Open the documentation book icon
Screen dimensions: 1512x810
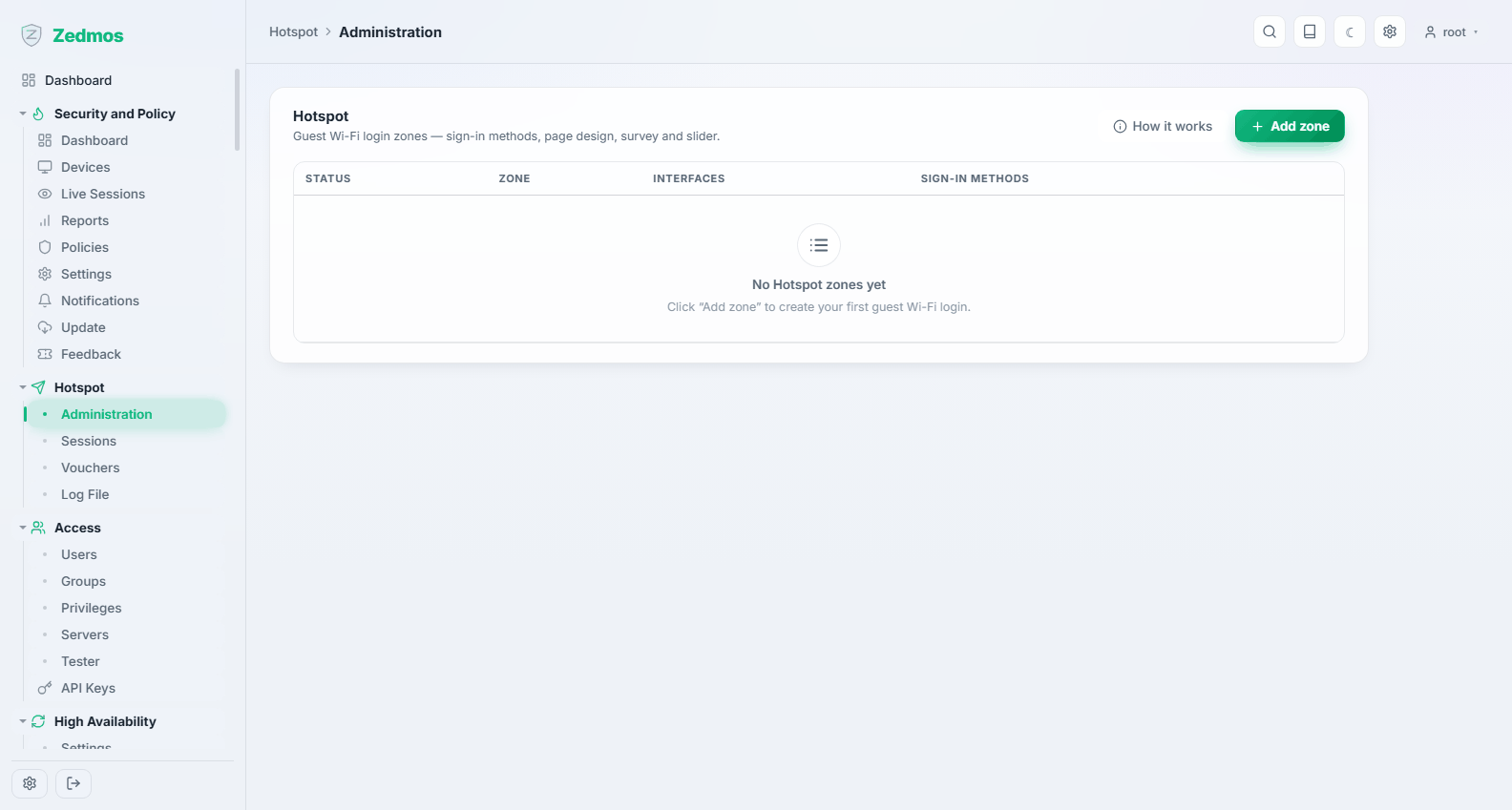(x=1310, y=31)
